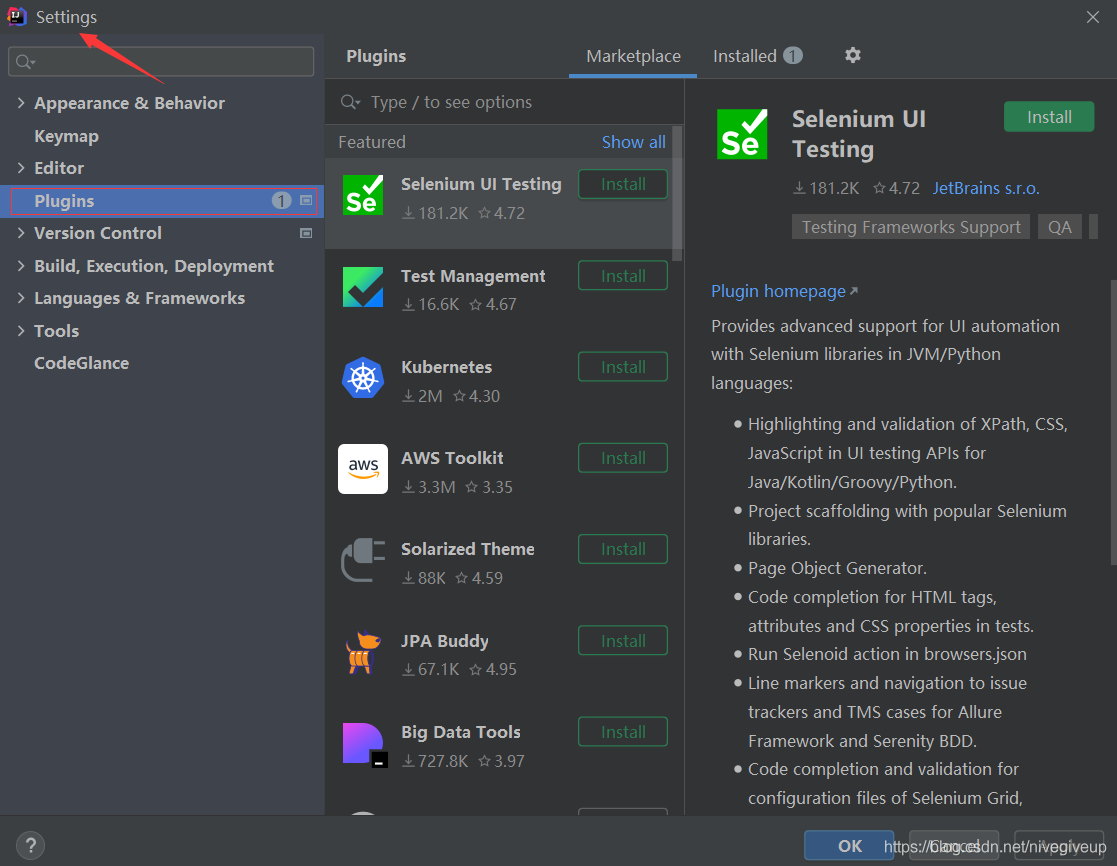Install the AWS Toolkit plugin

pos(623,458)
